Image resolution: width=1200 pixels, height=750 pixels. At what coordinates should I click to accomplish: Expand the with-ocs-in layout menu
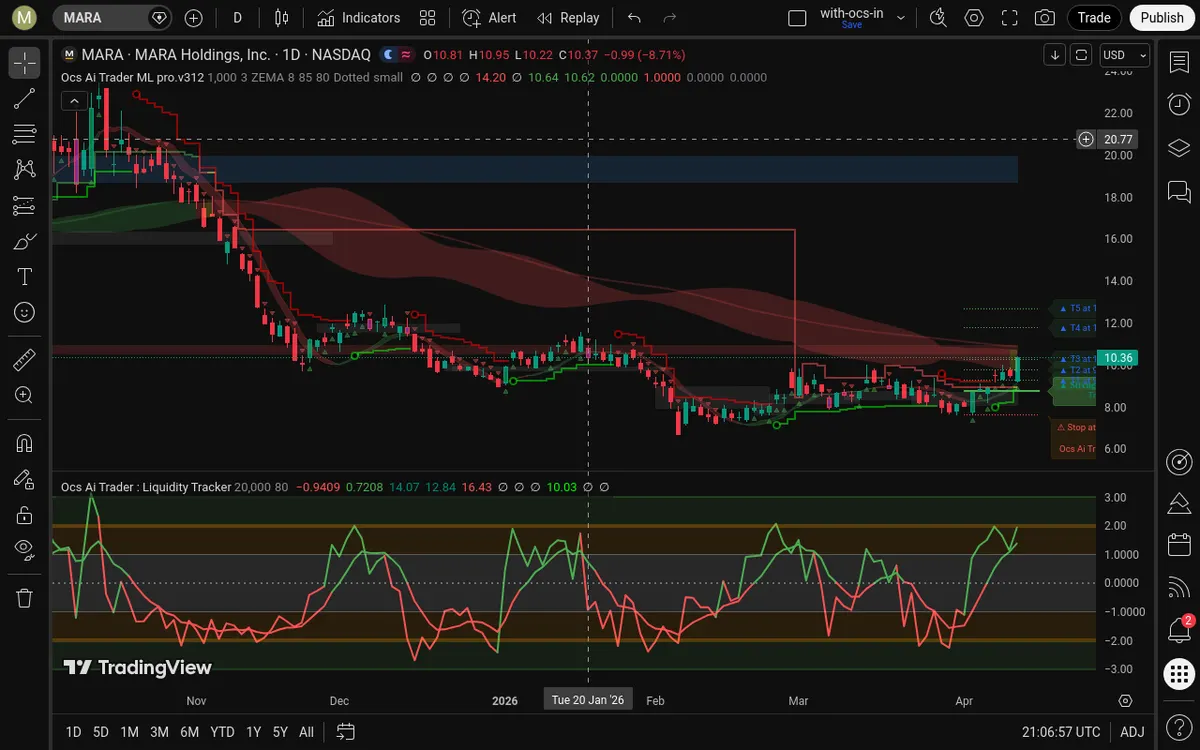click(901, 17)
